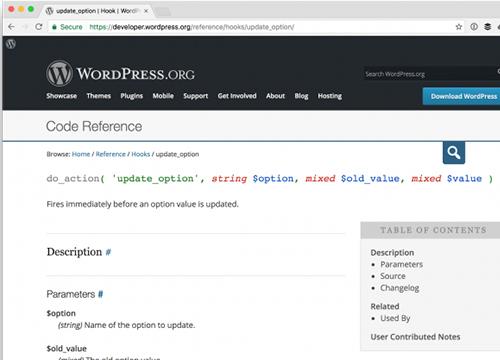Click the do_action function signature
This screenshot has height=360, width=500.
click(270, 179)
